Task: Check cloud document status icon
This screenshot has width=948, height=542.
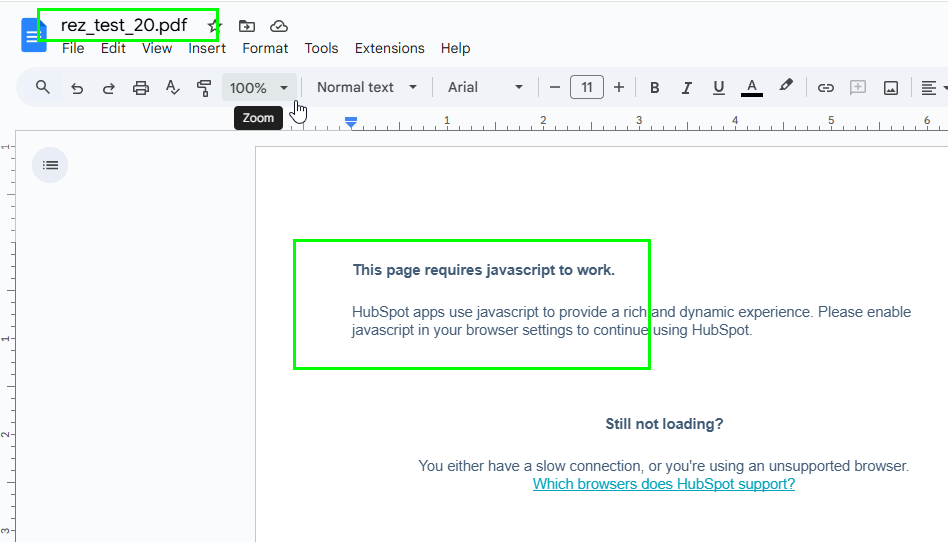Action: point(279,26)
